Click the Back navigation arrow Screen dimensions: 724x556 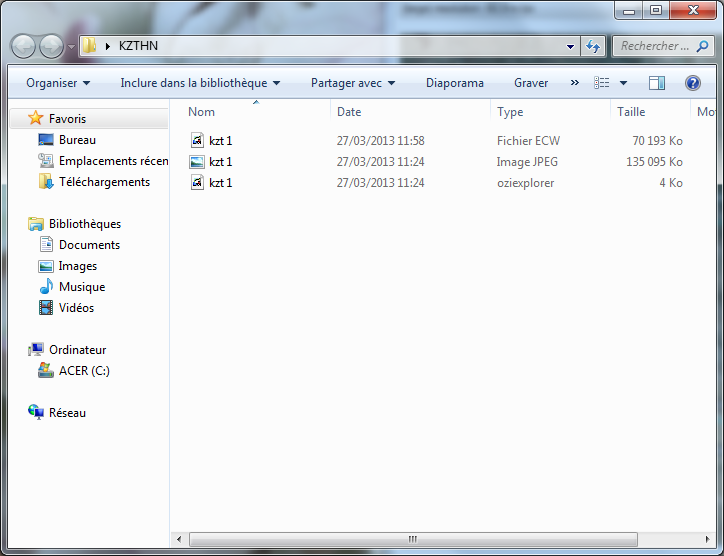[x=23, y=46]
